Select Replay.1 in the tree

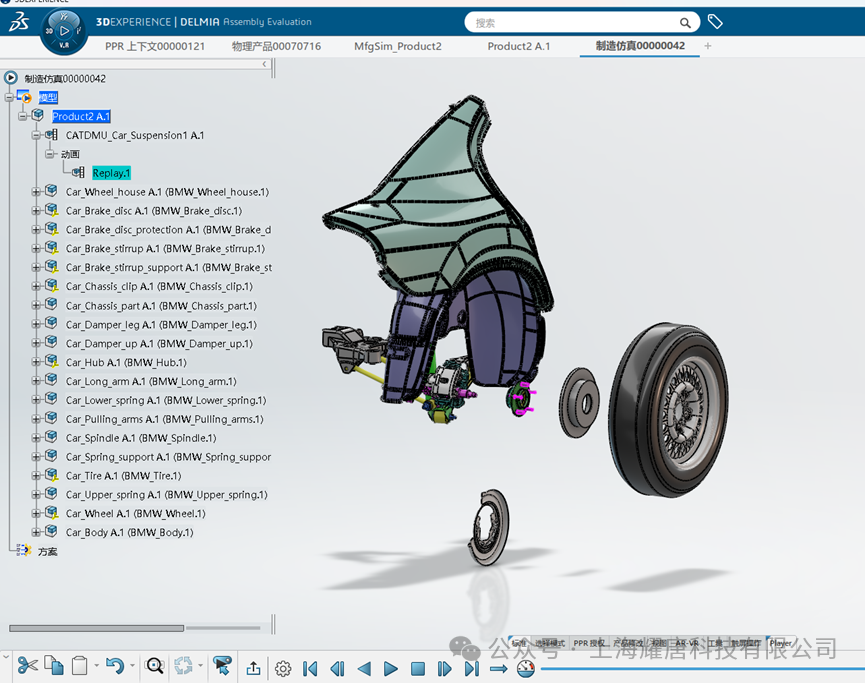[111, 173]
